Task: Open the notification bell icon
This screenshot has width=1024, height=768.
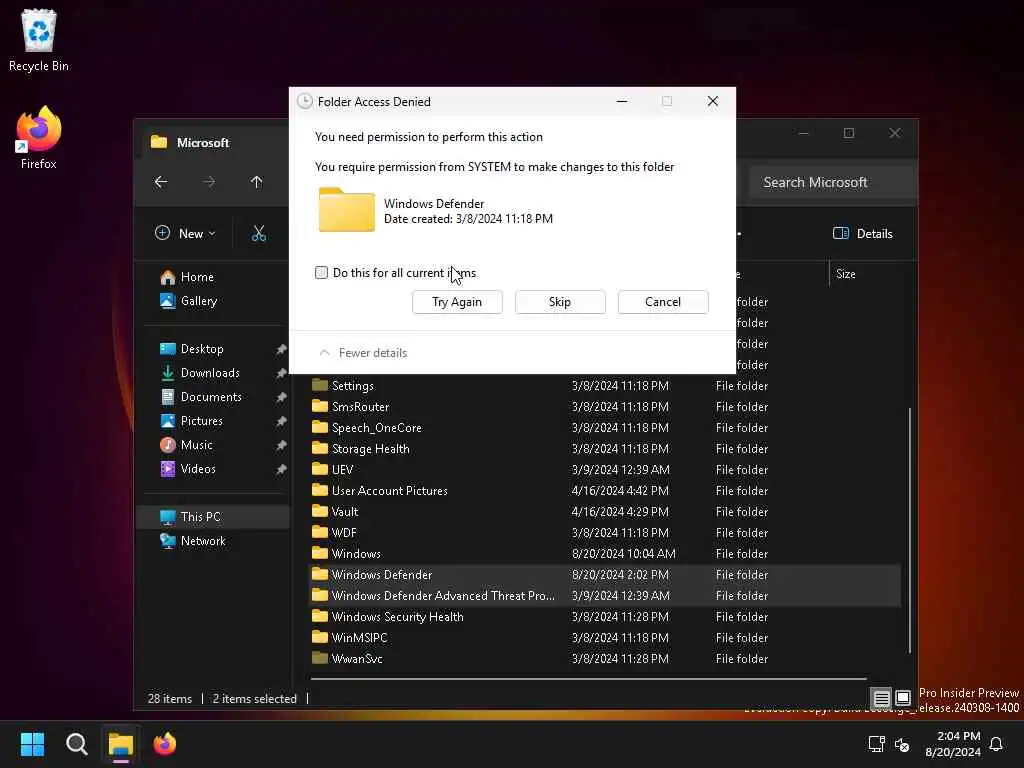Action: pos(996,744)
